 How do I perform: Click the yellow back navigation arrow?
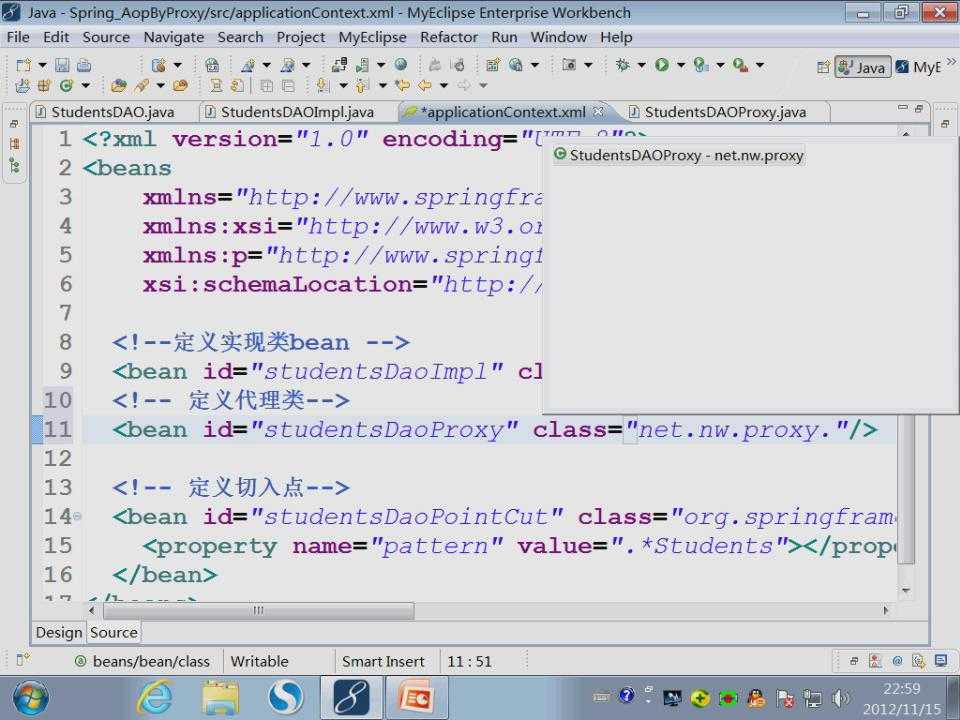tap(424, 85)
